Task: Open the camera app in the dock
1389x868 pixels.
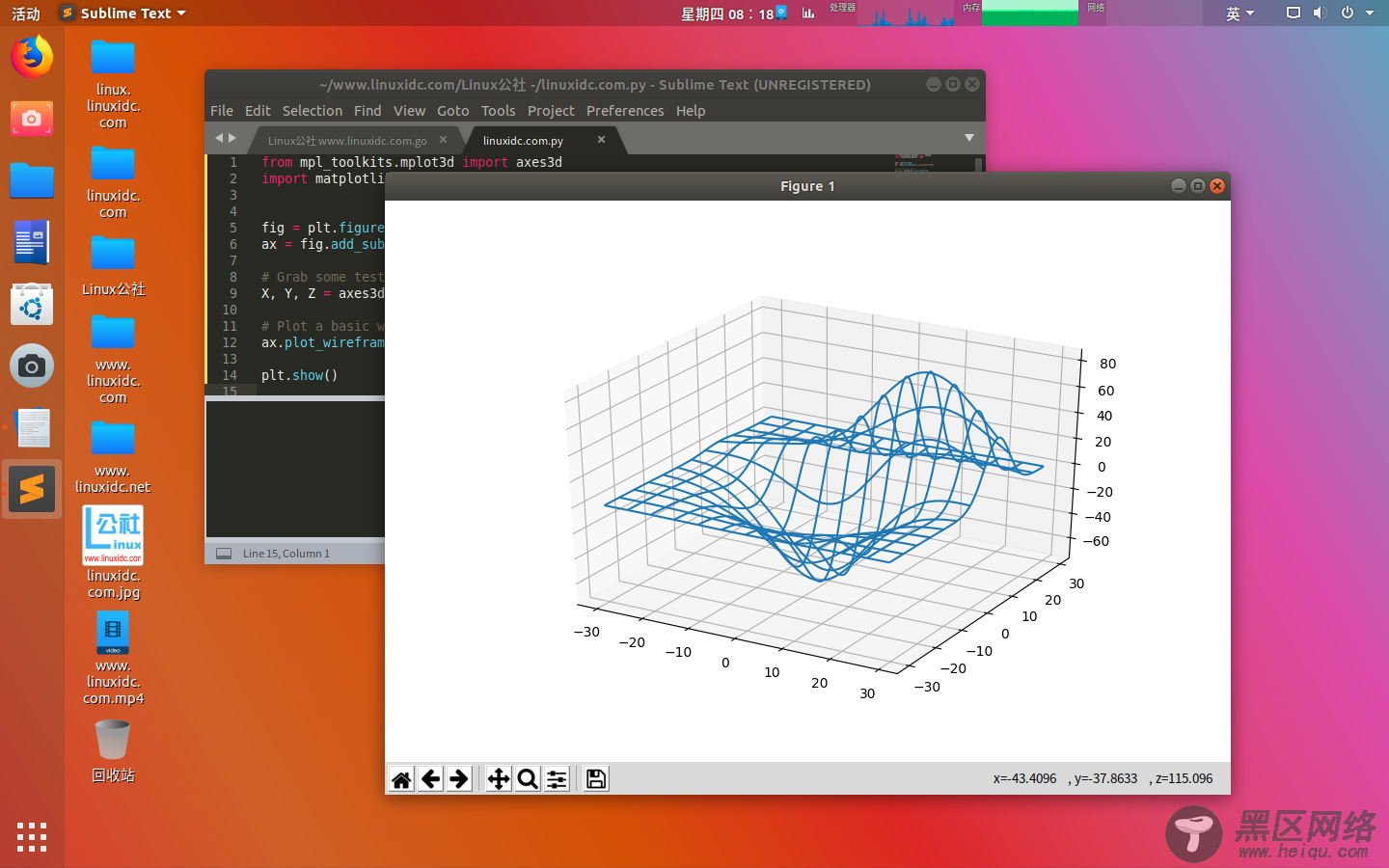Action: (x=32, y=366)
